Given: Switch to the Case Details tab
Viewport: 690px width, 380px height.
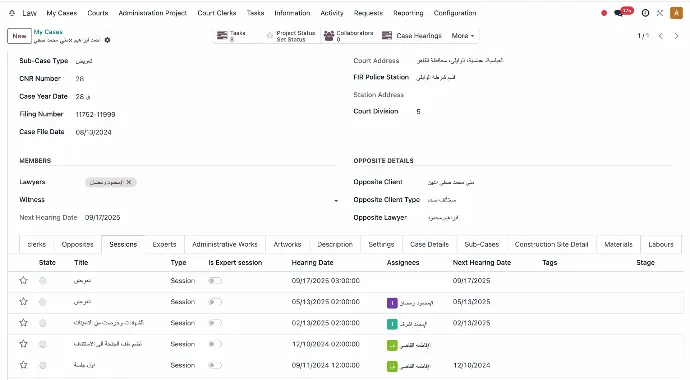Looking at the screenshot, I should pyautogui.click(x=429, y=245).
